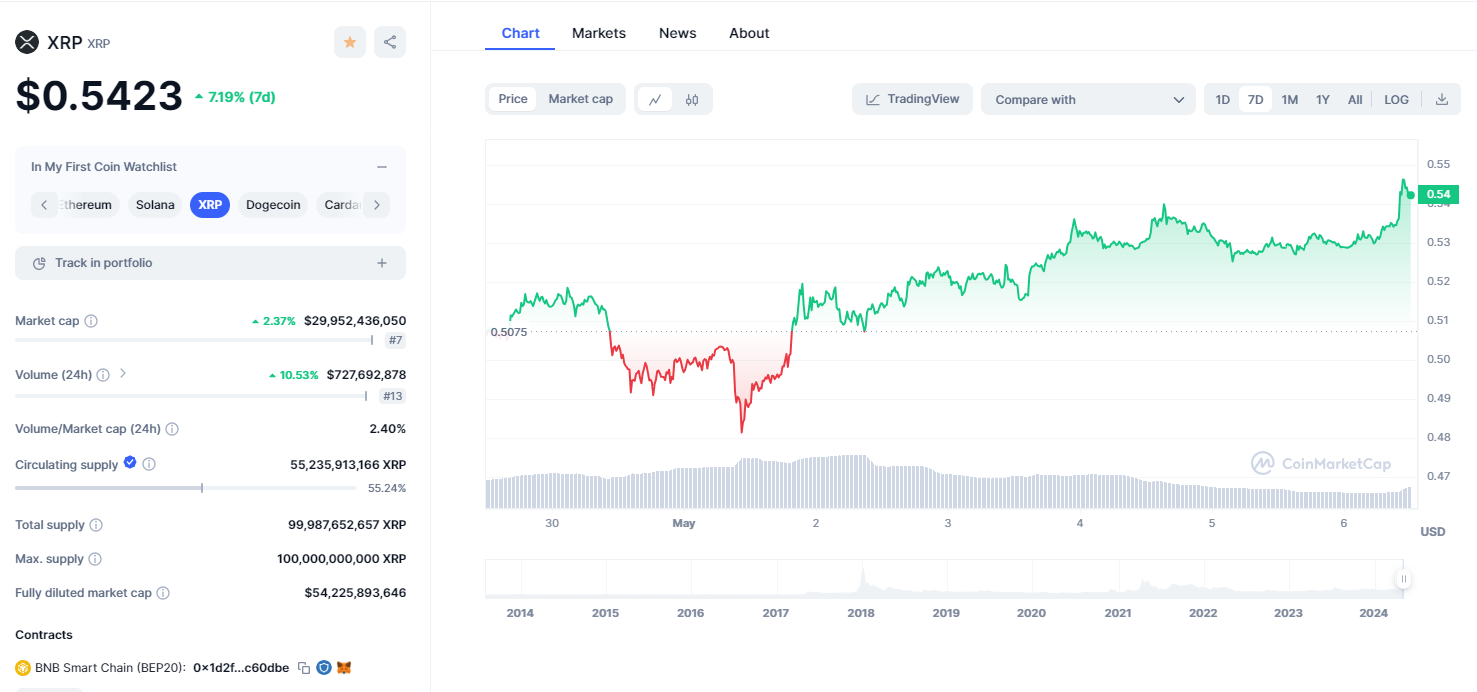The width and height of the screenshot is (1477, 692).
Task: Switch to the Markets tab
Action: pos(599,33)
